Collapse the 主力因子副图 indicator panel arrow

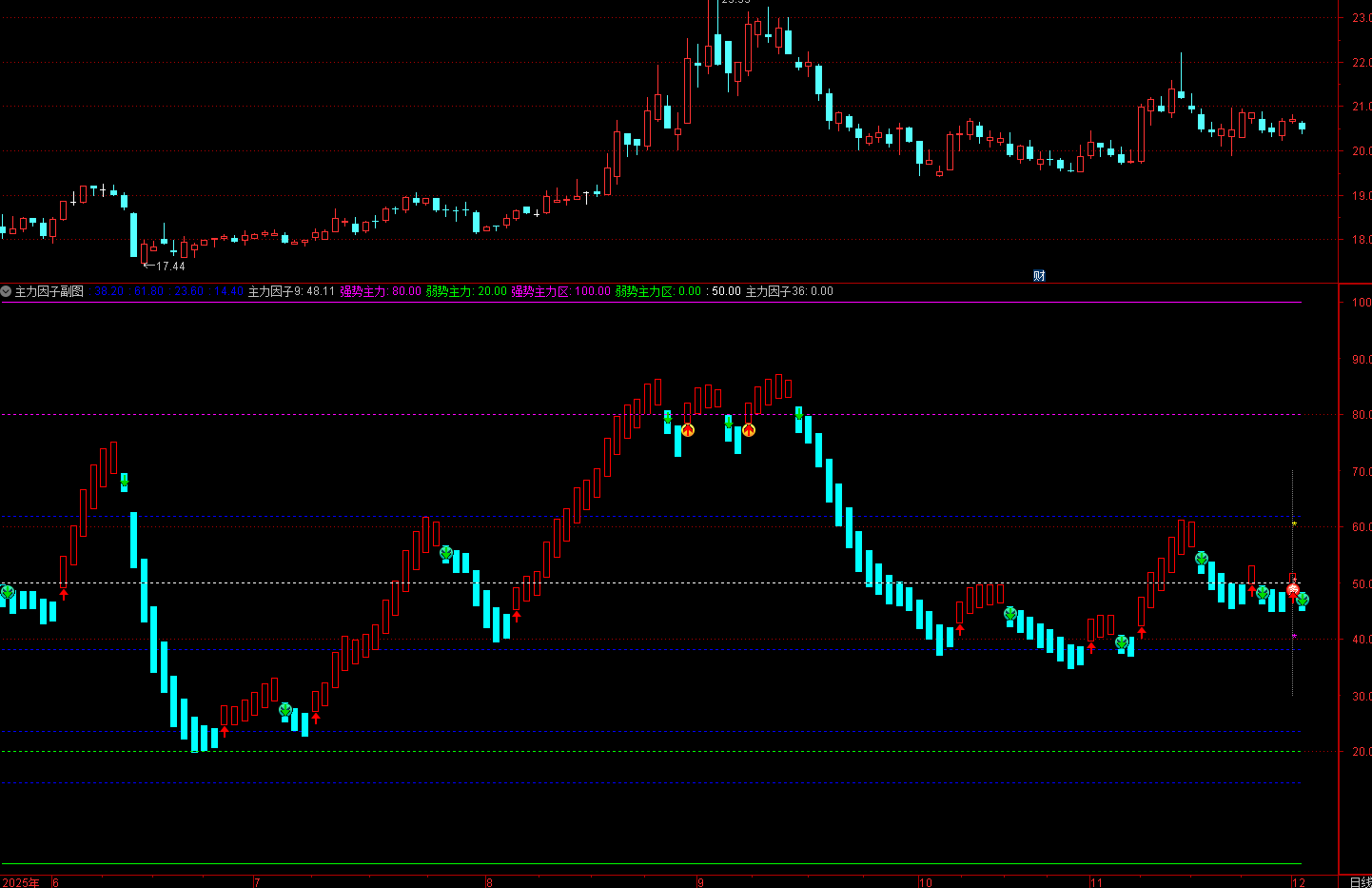pyautogui.click(x=6, y=291)
